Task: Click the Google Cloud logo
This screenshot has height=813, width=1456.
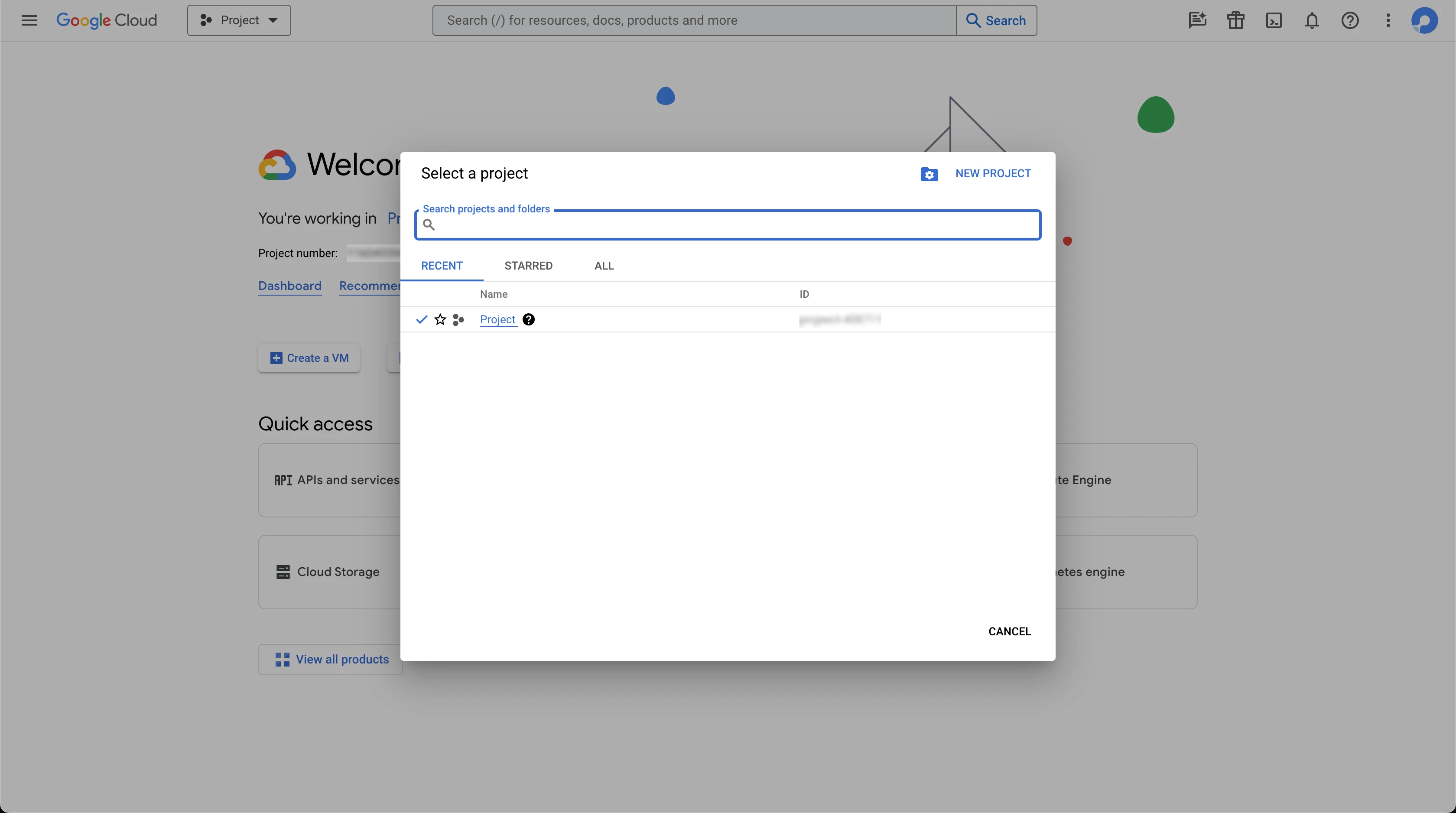Action: click(107, 20)
